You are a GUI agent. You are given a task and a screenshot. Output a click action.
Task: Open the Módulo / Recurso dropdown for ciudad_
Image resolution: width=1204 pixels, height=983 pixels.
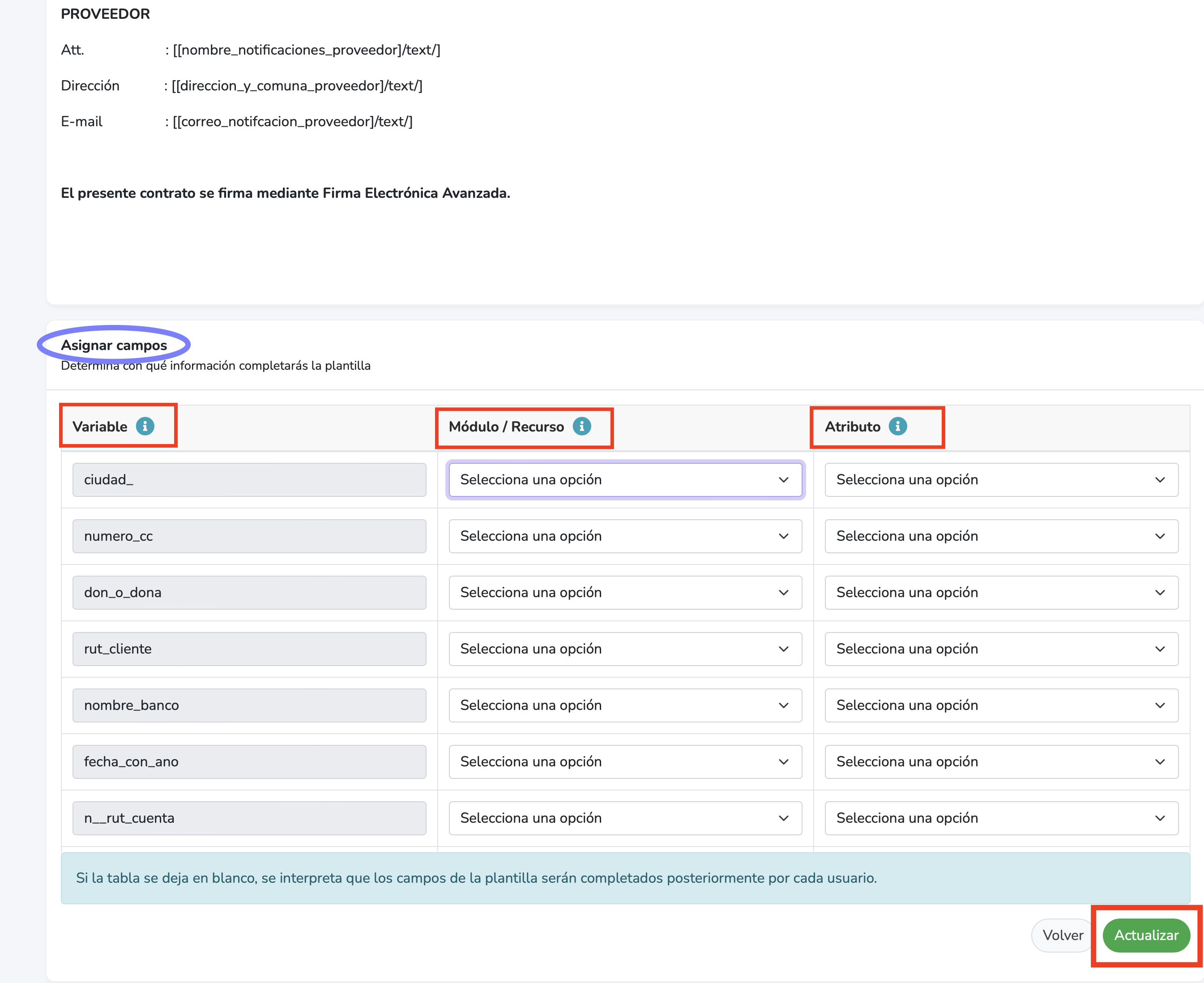click(x=625, y=480)
